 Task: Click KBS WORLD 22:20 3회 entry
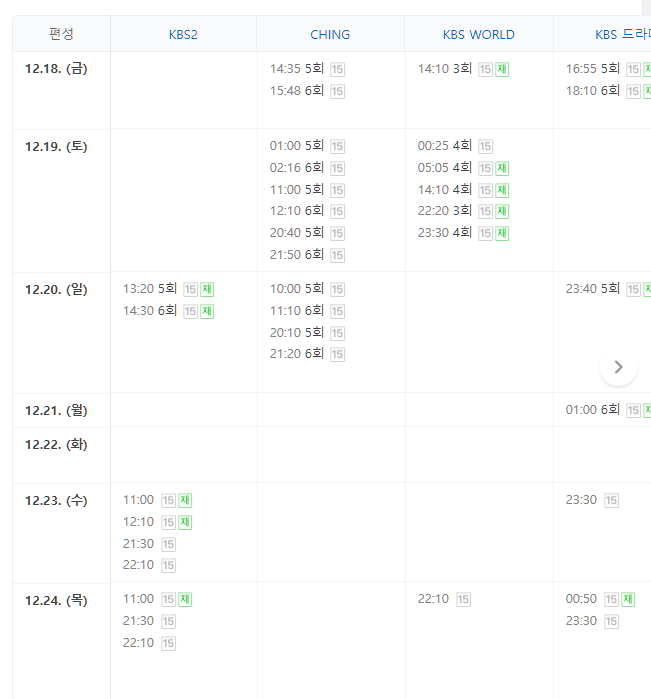[x=445, y=210]
